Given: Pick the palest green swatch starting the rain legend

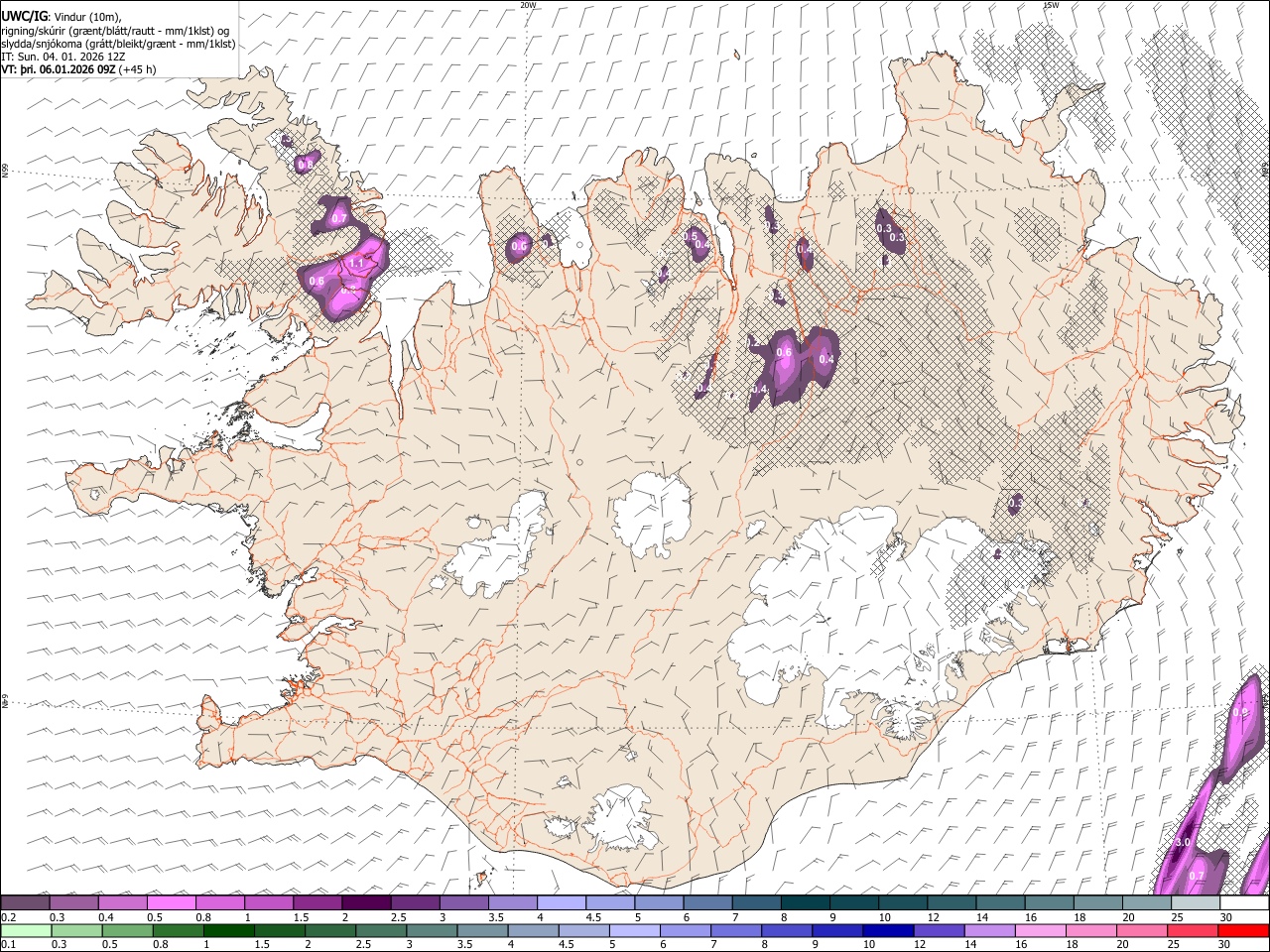Looking at the screenshot, I should pyautogui.click(x=26, y=931).
